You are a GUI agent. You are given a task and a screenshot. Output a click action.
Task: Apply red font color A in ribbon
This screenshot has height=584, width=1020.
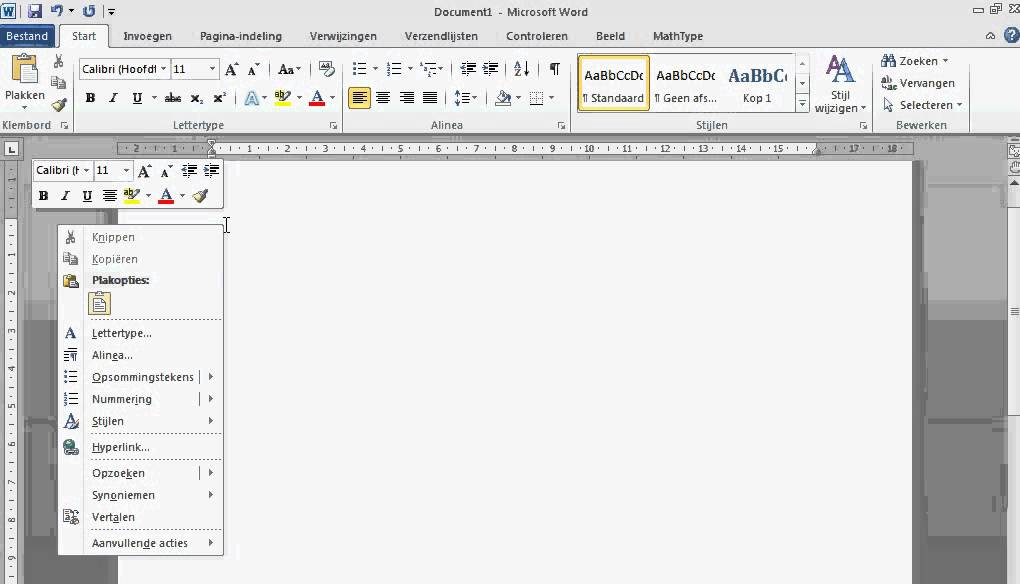[x=317, y=98]
